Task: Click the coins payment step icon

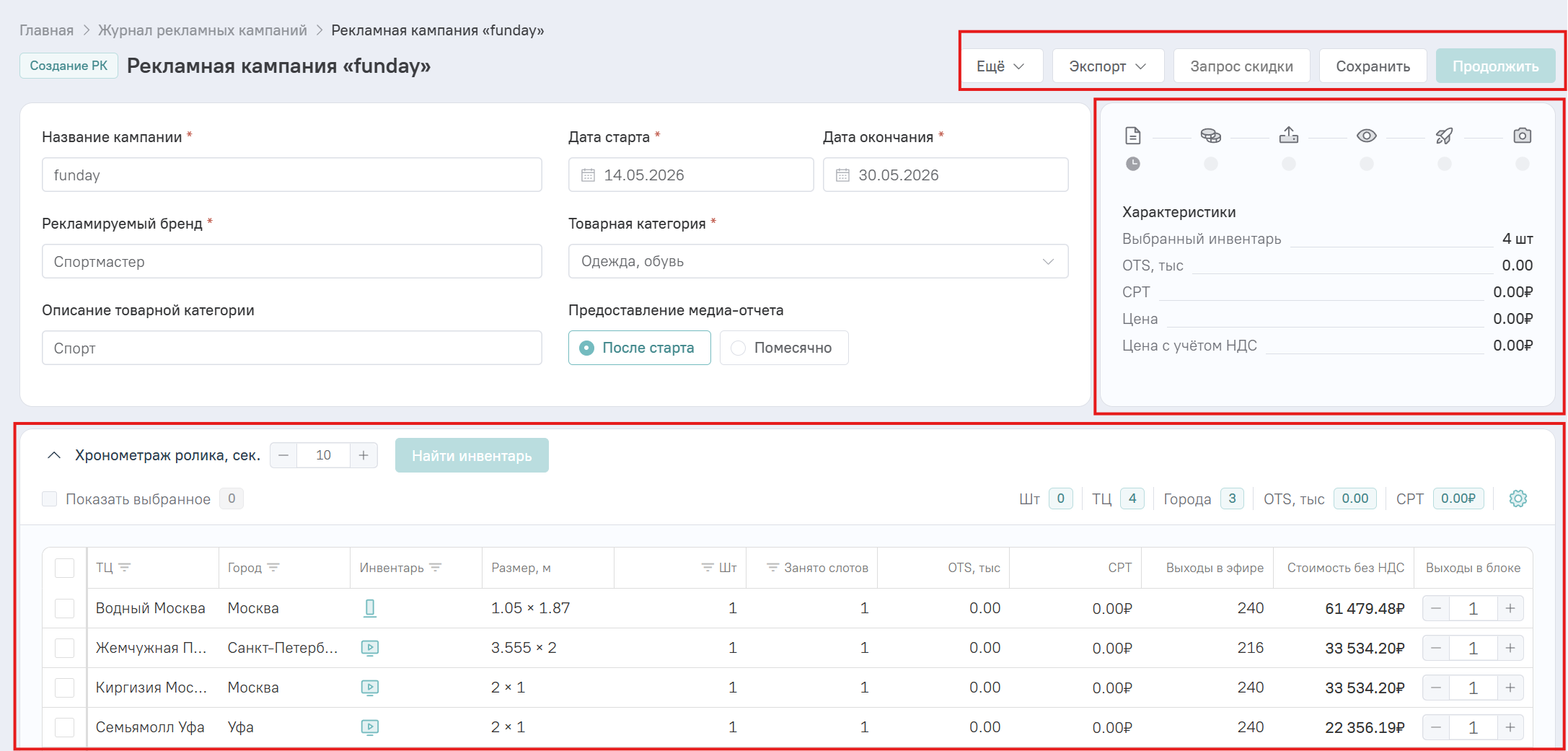Action: tap(1211, 136)
